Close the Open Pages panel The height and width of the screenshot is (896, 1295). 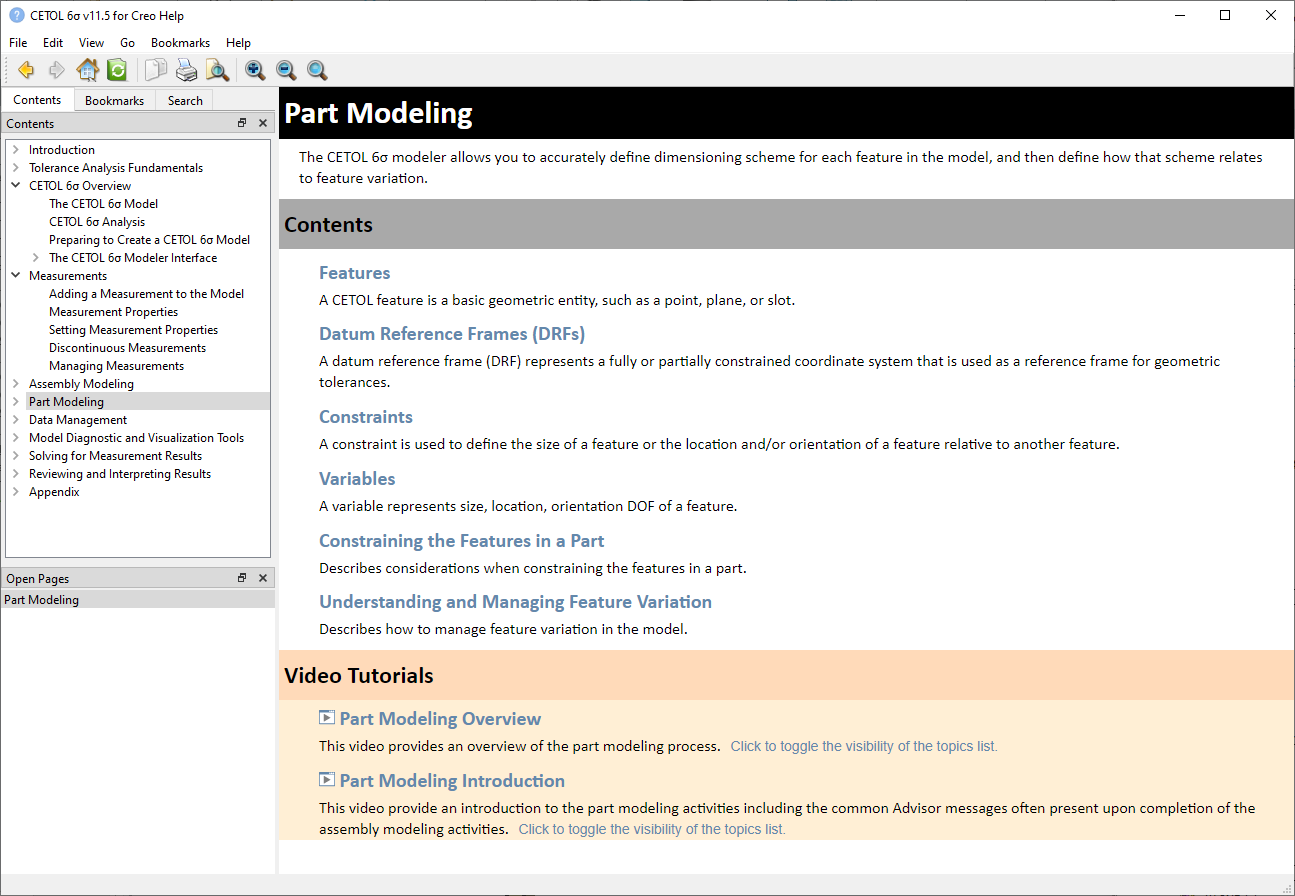[263, 578]
